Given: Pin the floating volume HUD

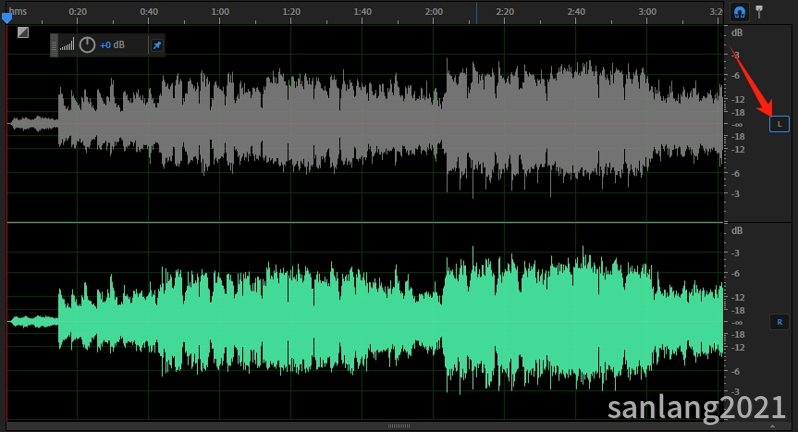Looking at the screenshot, I should coord(157,45).
